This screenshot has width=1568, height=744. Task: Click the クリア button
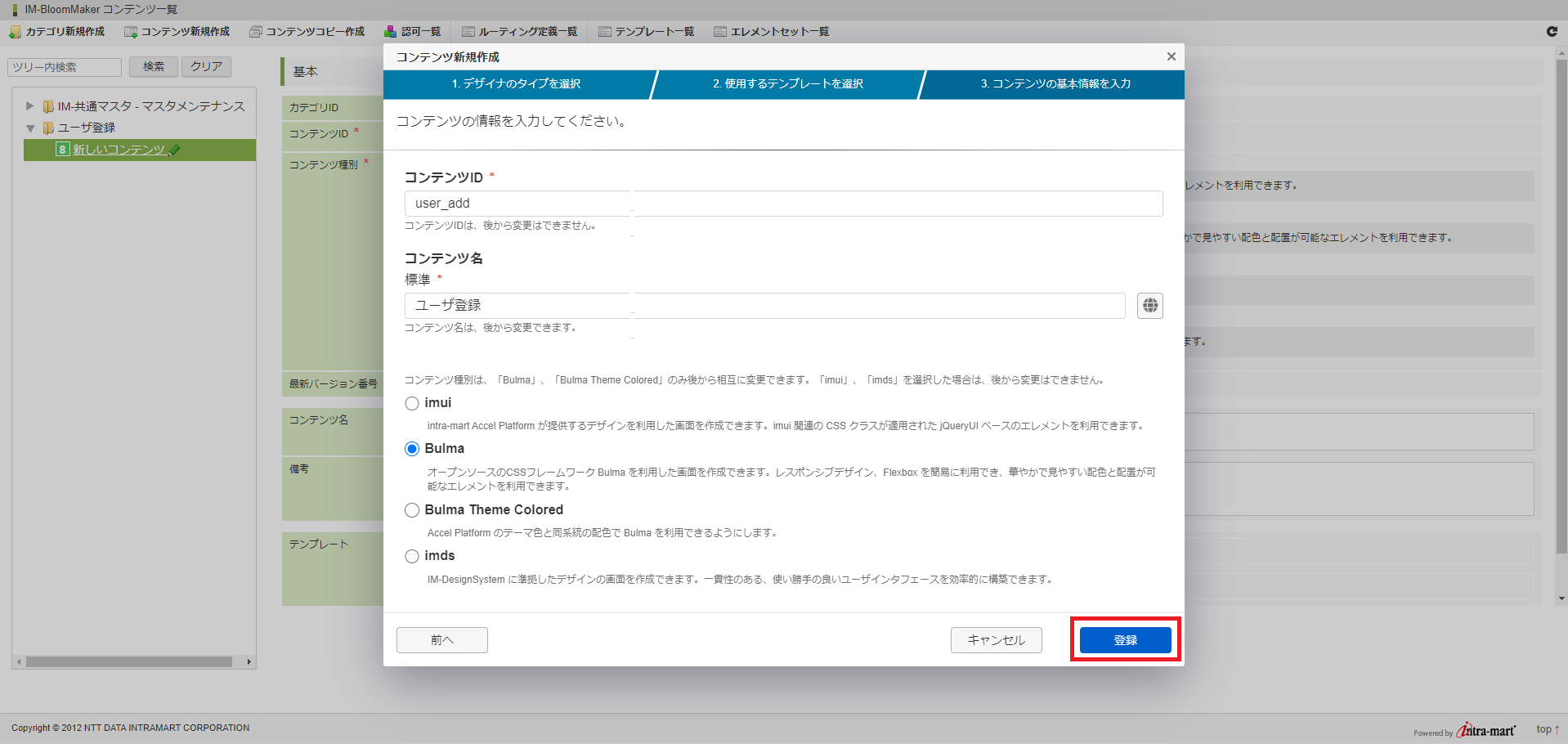[207, 67]
